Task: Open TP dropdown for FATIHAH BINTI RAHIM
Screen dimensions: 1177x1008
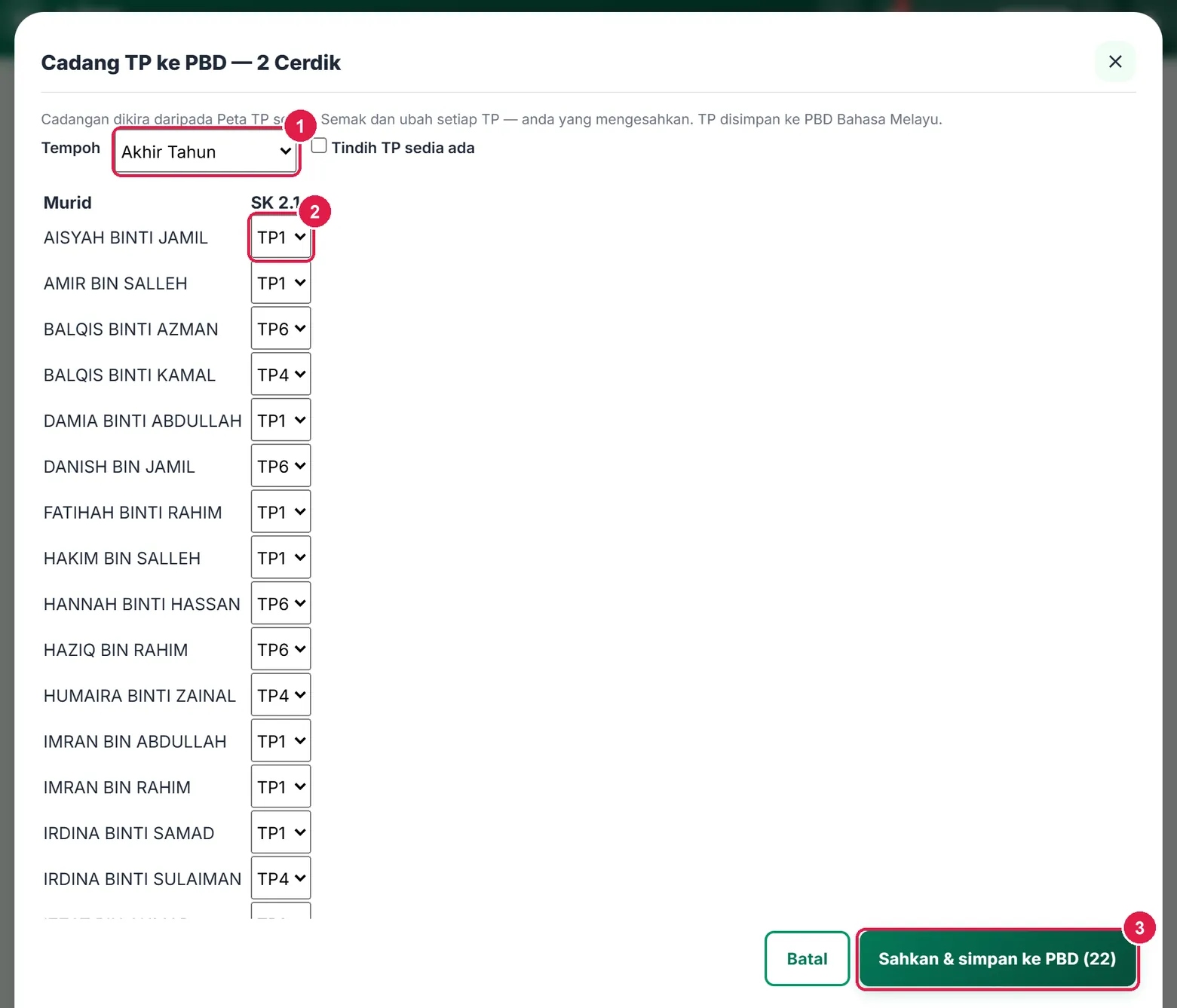Action: coord(280,513)
